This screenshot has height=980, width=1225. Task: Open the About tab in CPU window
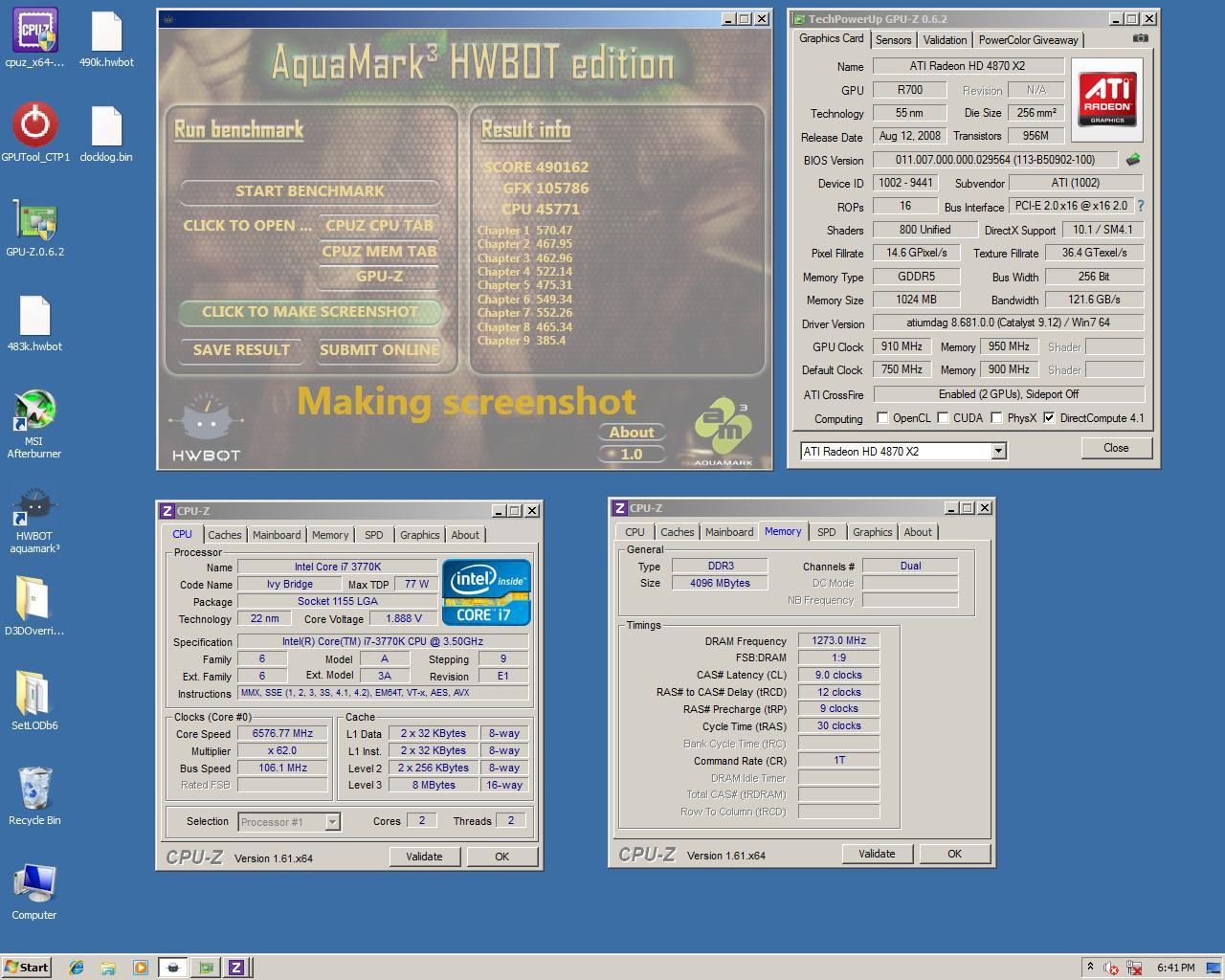click(x=465, y=535)
